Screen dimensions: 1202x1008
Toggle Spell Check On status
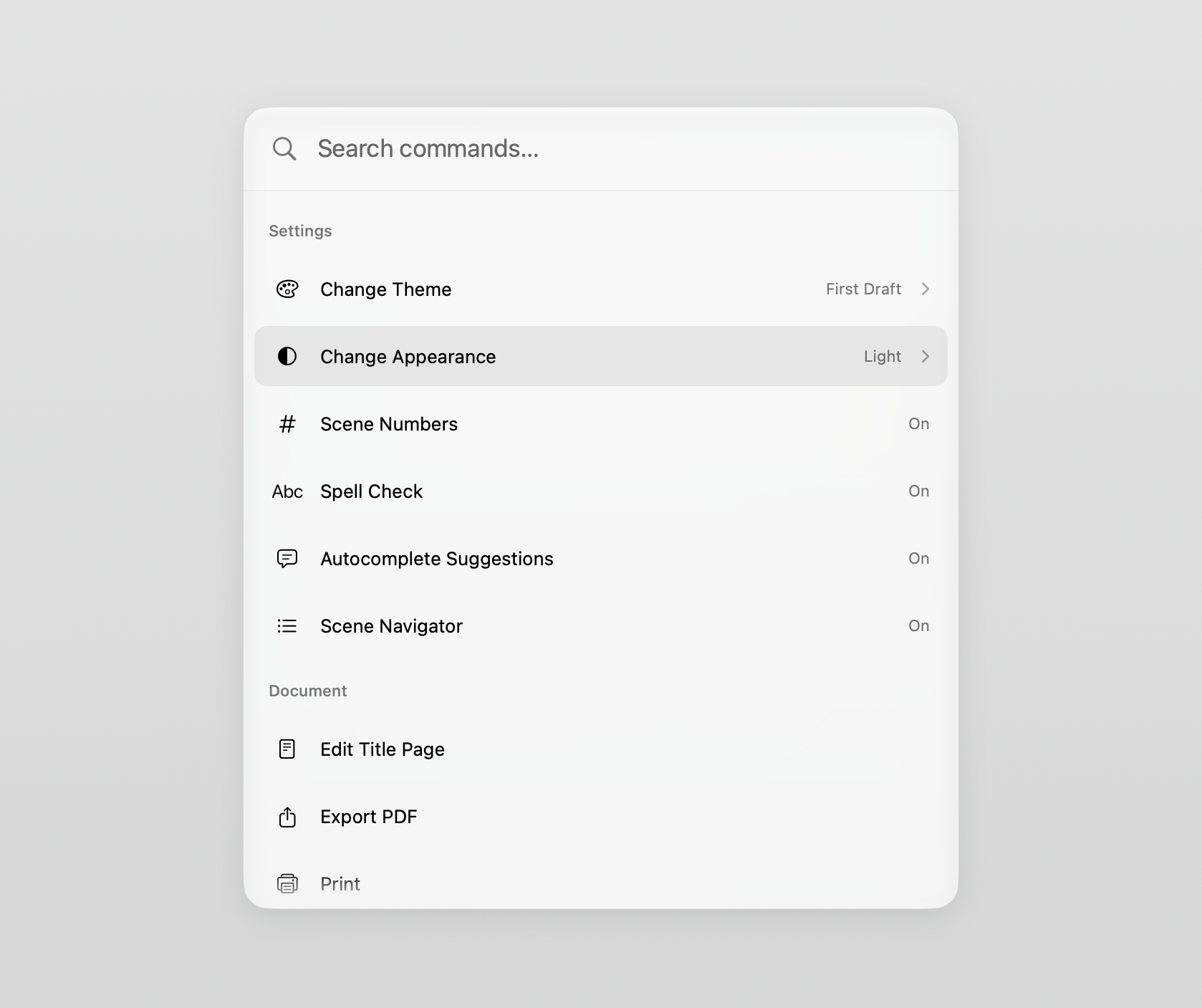918,491
